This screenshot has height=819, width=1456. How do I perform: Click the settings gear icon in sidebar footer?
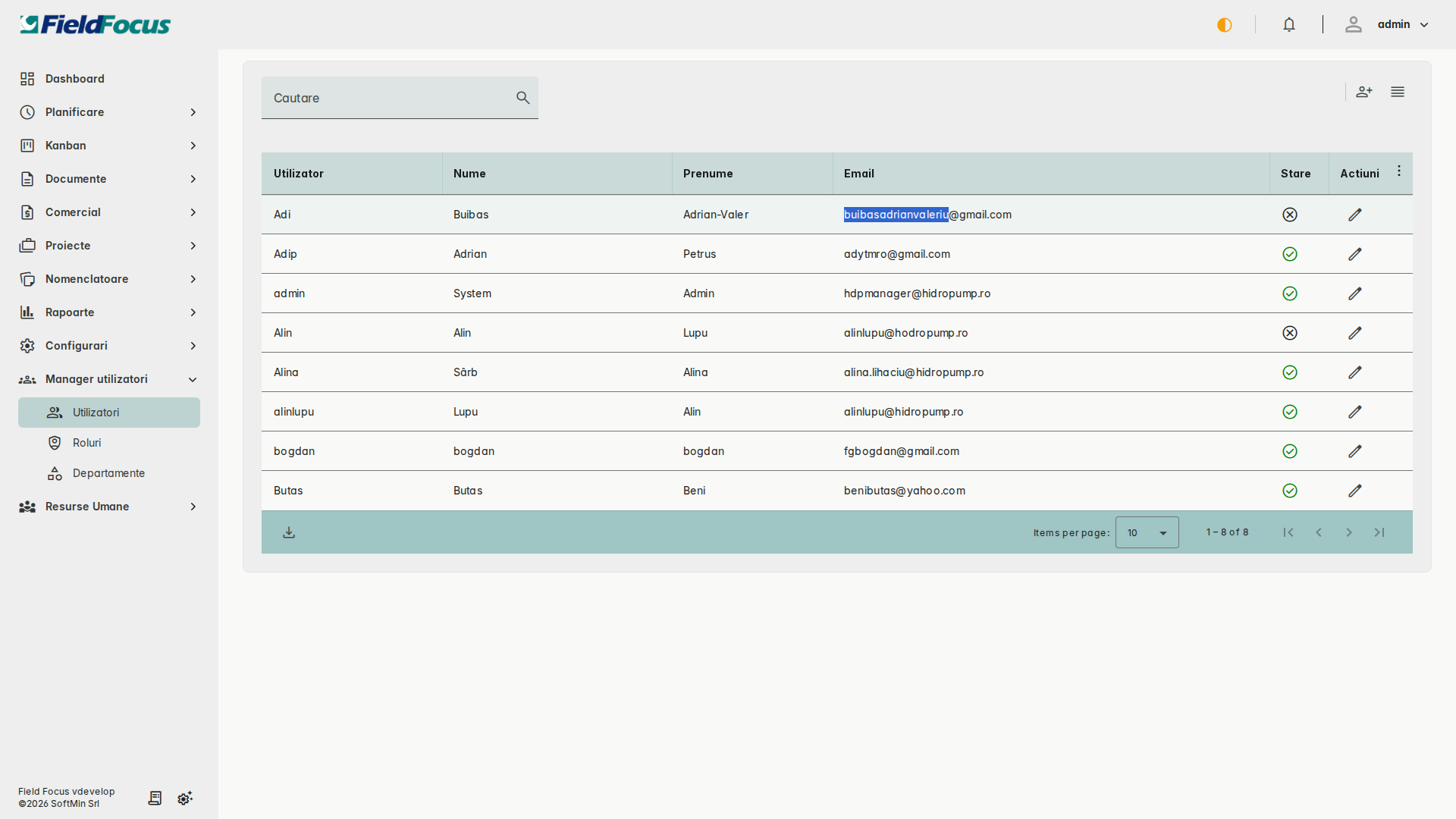(x=185, y=798)
